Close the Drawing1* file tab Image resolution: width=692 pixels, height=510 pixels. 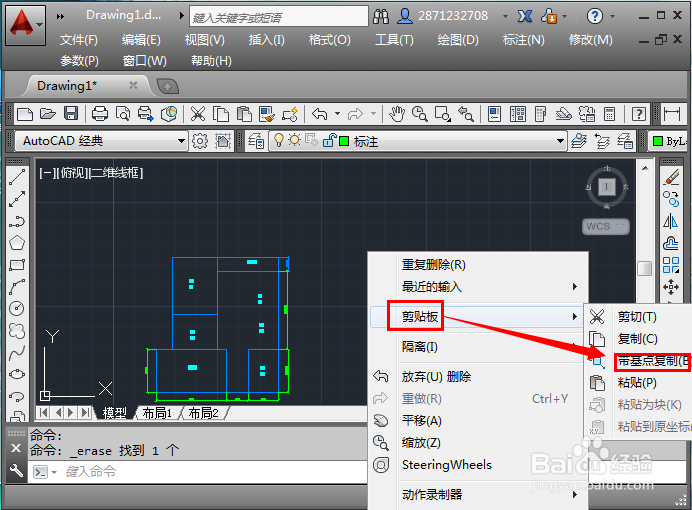coord(133,85)
